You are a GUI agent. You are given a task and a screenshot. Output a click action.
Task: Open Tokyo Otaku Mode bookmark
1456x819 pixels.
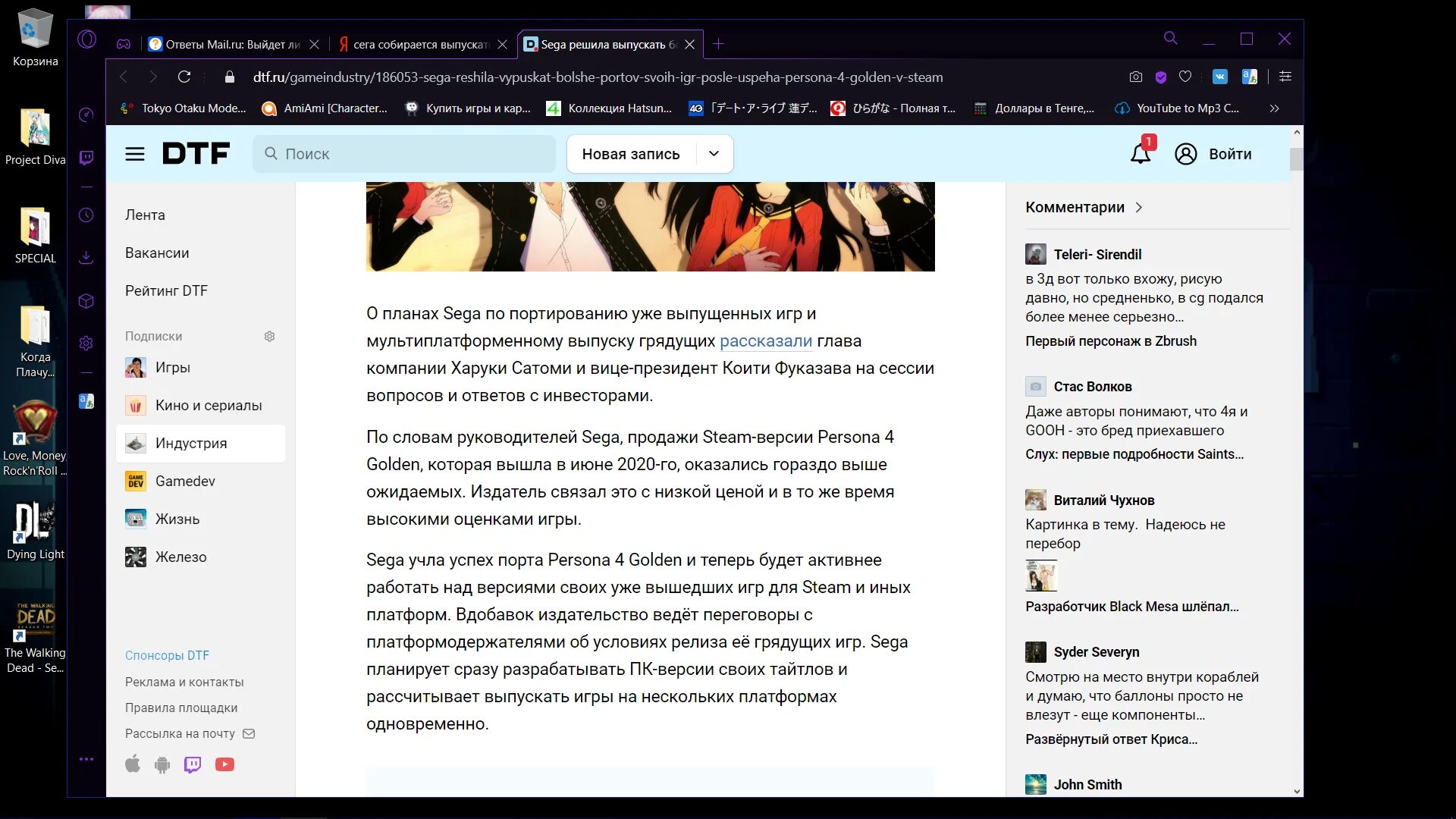tap(184, 108)
